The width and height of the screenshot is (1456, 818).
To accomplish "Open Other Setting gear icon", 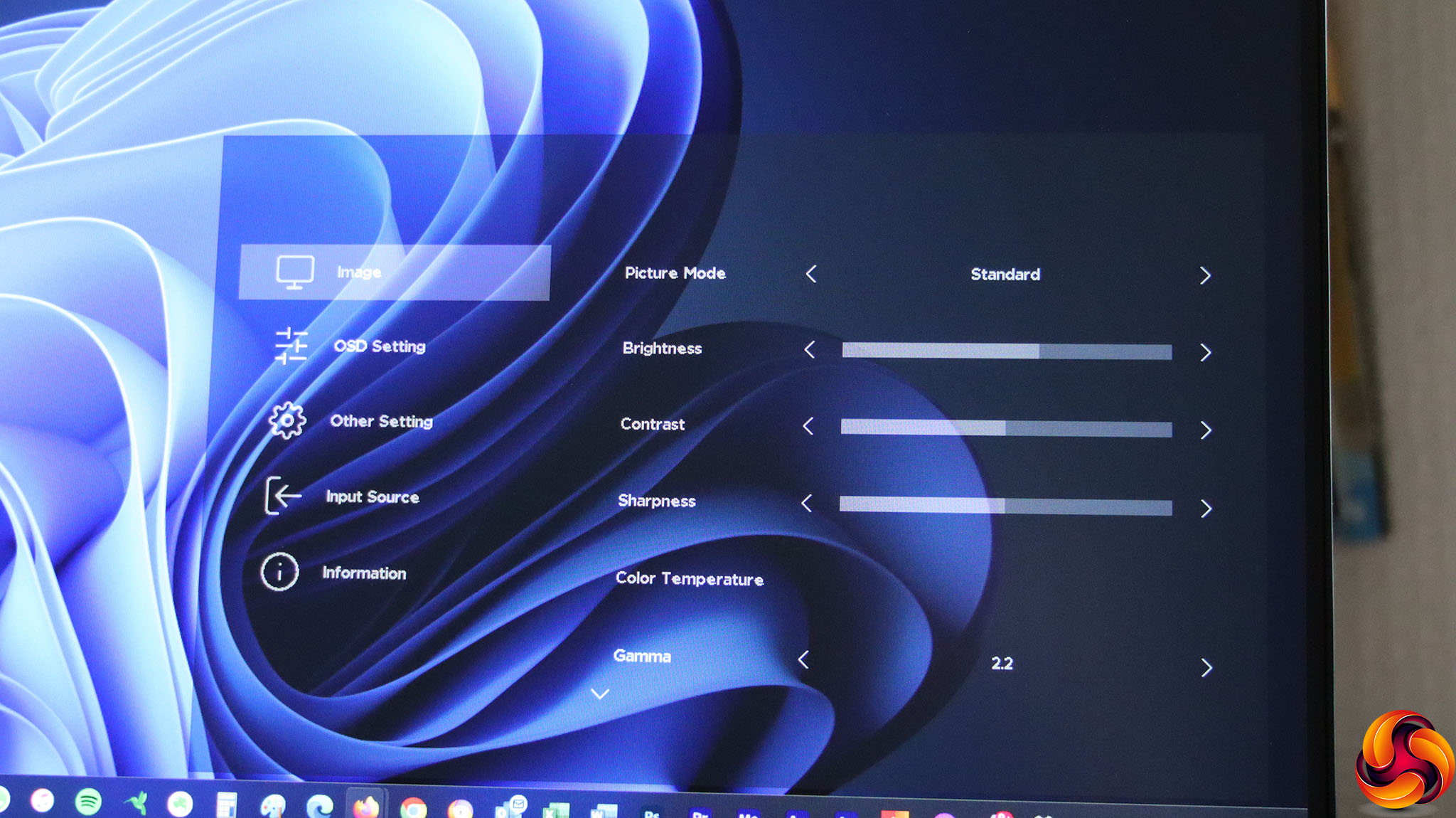I will click(287, 420).
